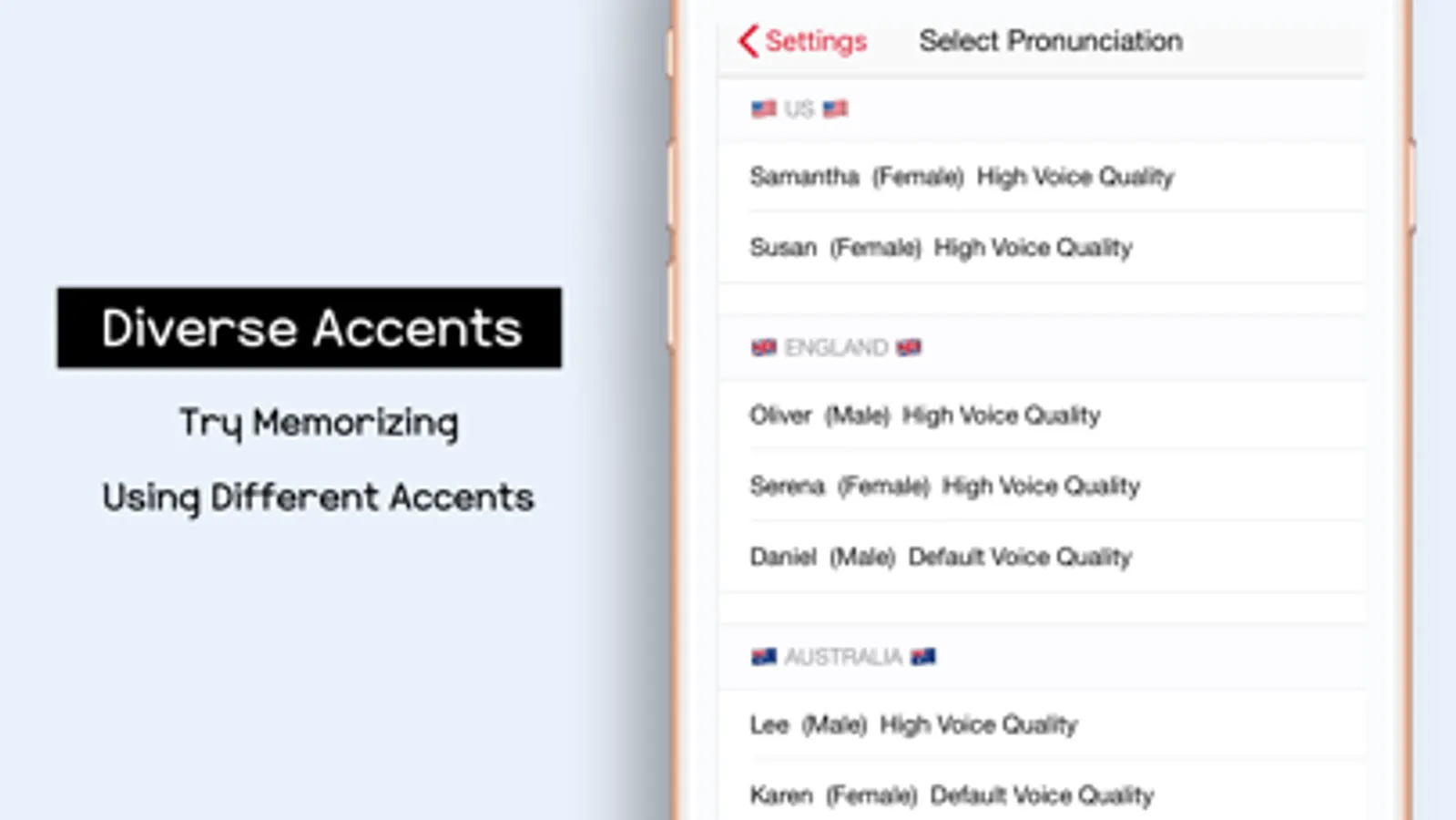Click the Select Pronunciation title
This screenshot has height=820, width=1456.
coord(1051,41)
